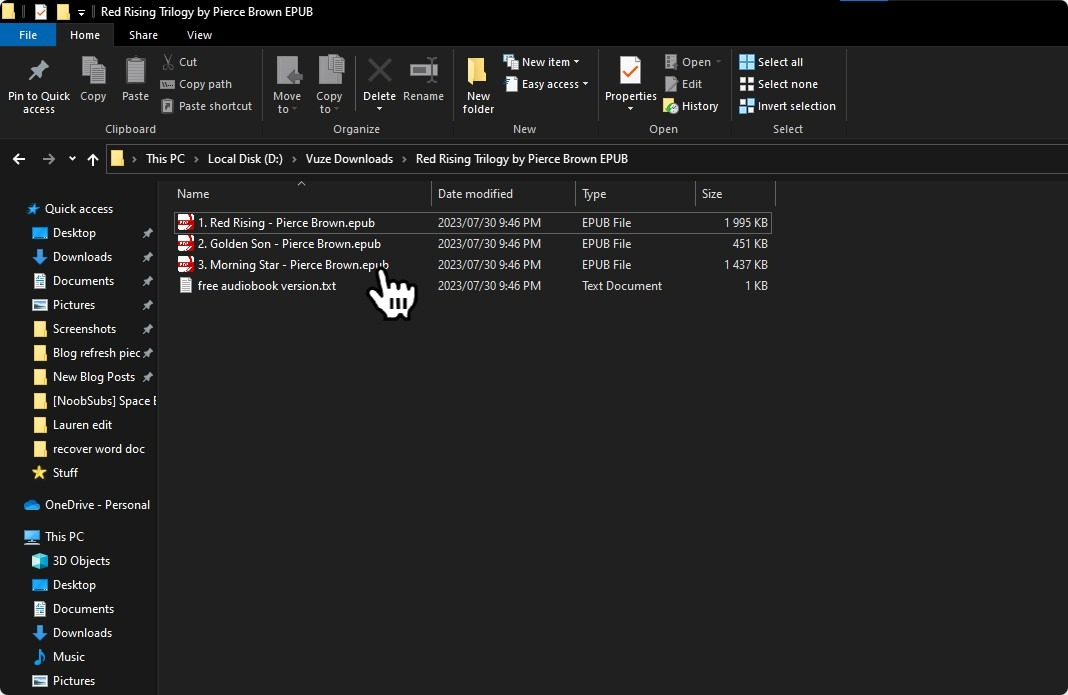Create a New folder
1068x695 pixels.
click(x=478, y=84)
